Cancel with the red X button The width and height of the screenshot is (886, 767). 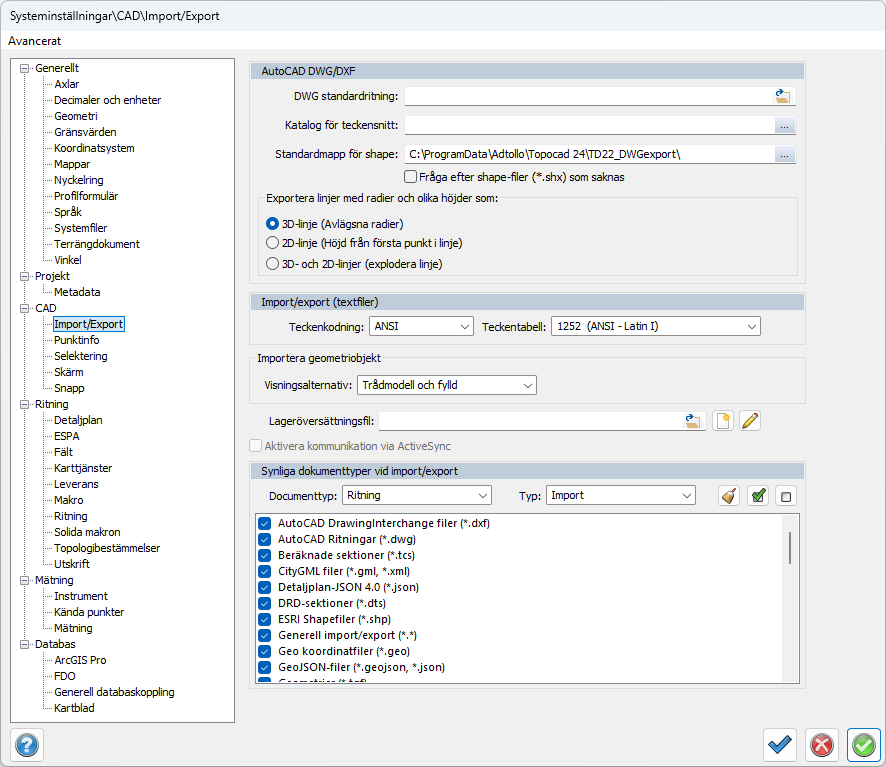point(821,744)
